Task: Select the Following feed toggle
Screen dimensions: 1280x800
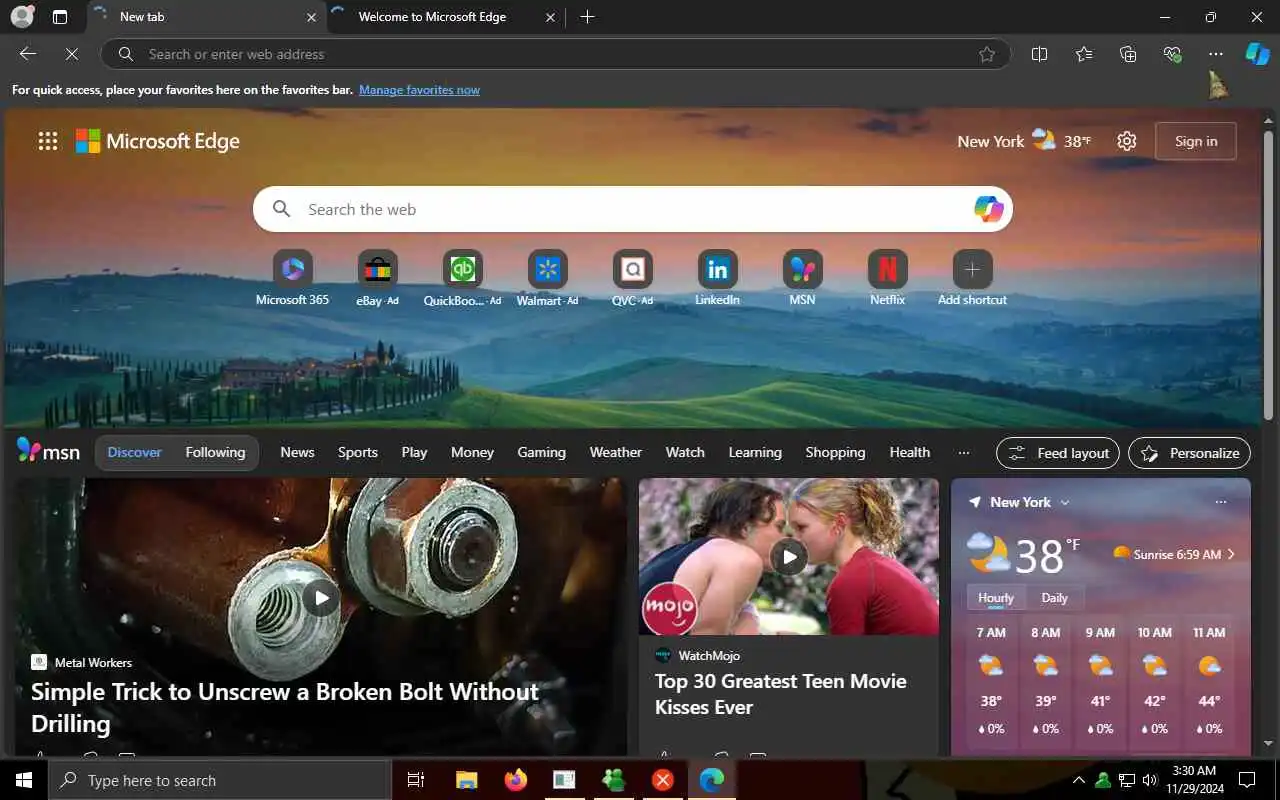Action: [x=215, y=452]
